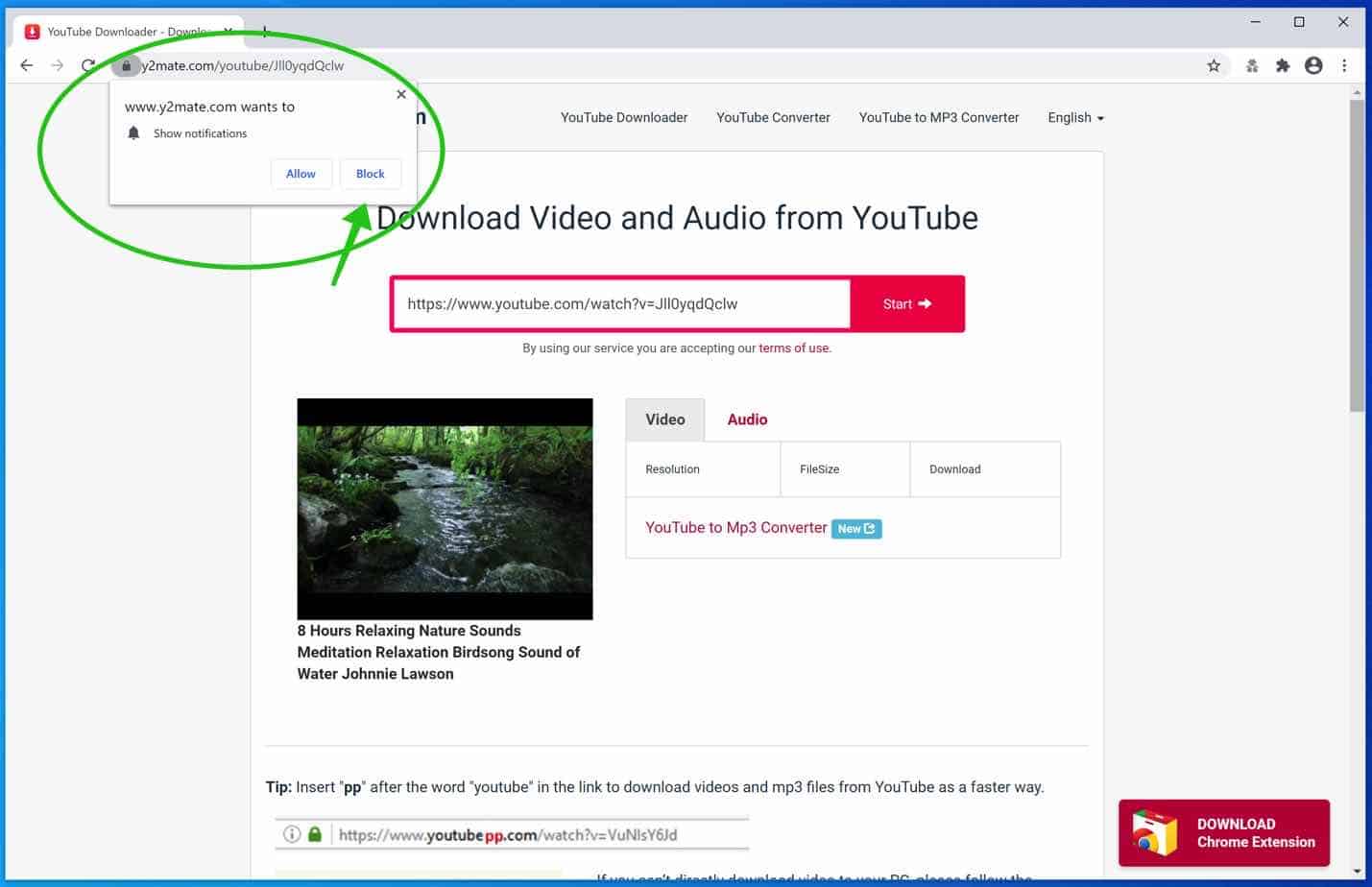Maximize the Chrome window
The image size is (1372, 887).
(x=1299, y=22)
